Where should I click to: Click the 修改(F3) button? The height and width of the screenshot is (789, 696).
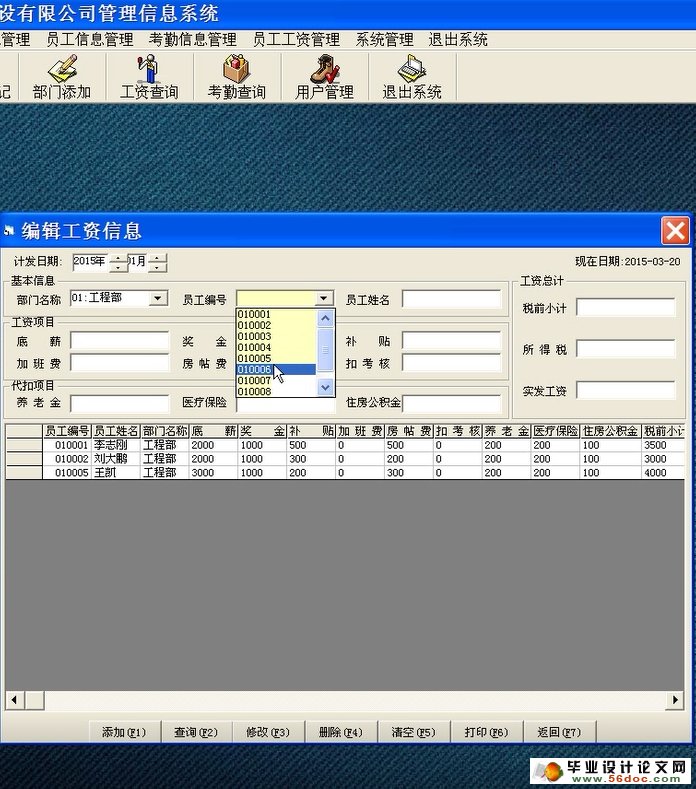coord(268,732)
